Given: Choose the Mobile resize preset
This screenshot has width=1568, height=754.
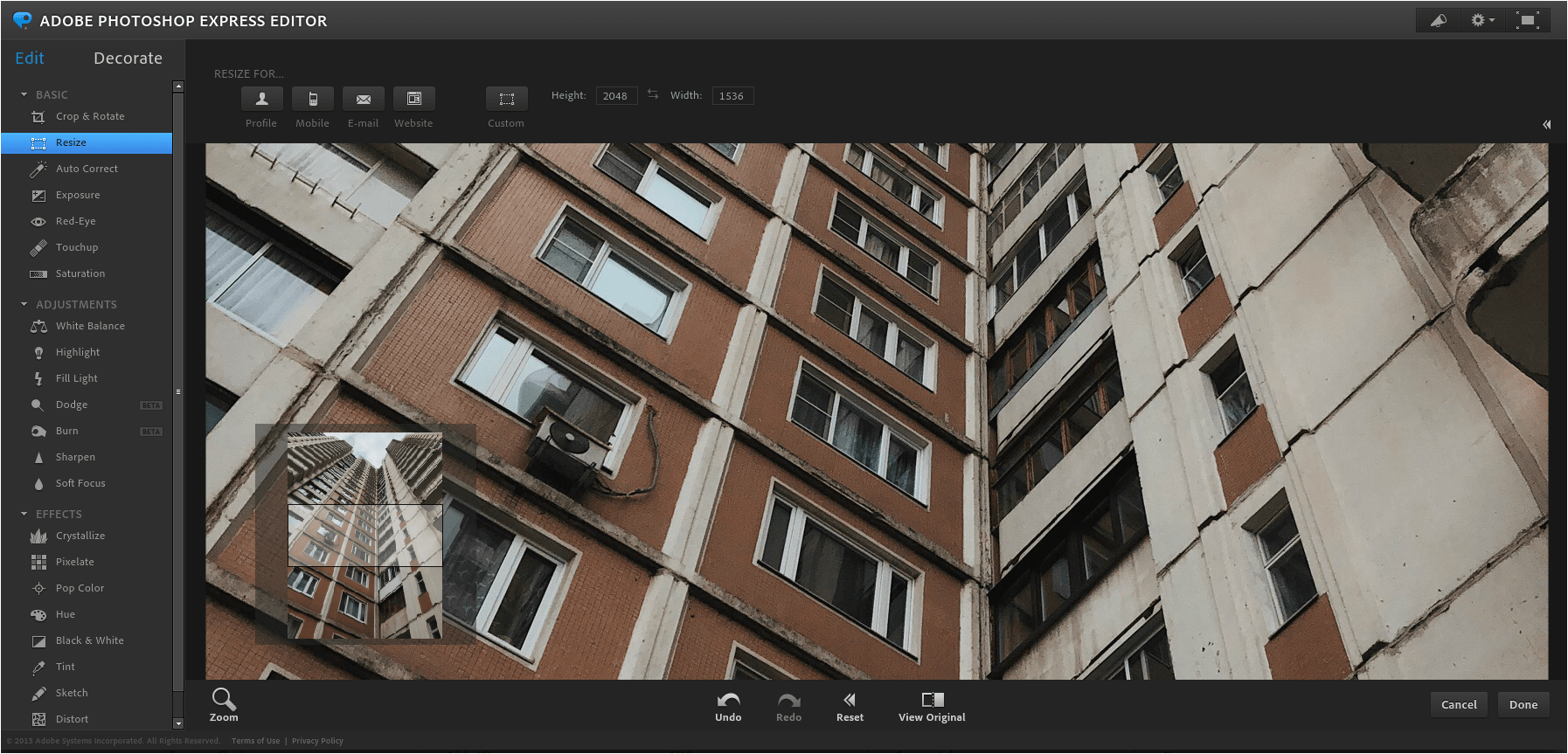Looking at the screenshot, I should coord(312,99).
